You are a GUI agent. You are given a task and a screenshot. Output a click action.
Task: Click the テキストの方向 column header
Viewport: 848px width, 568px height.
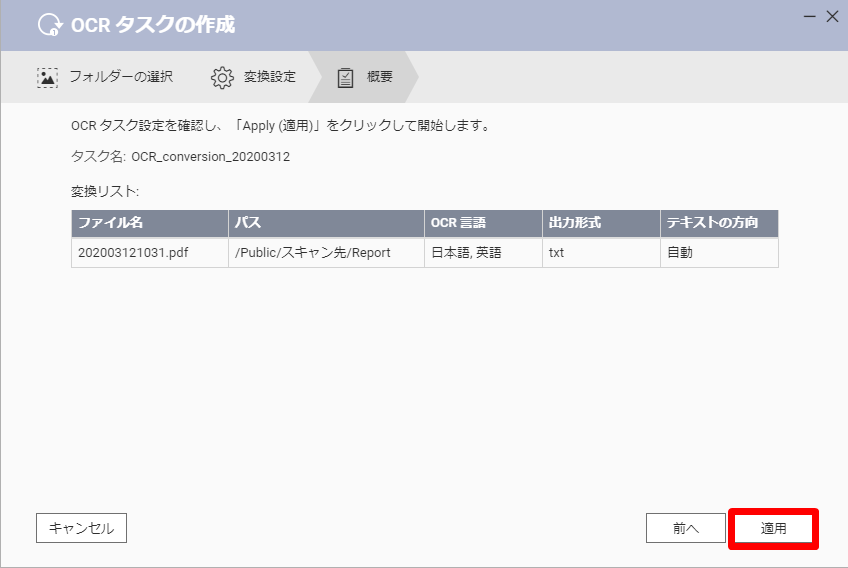(x=719, y=223)
